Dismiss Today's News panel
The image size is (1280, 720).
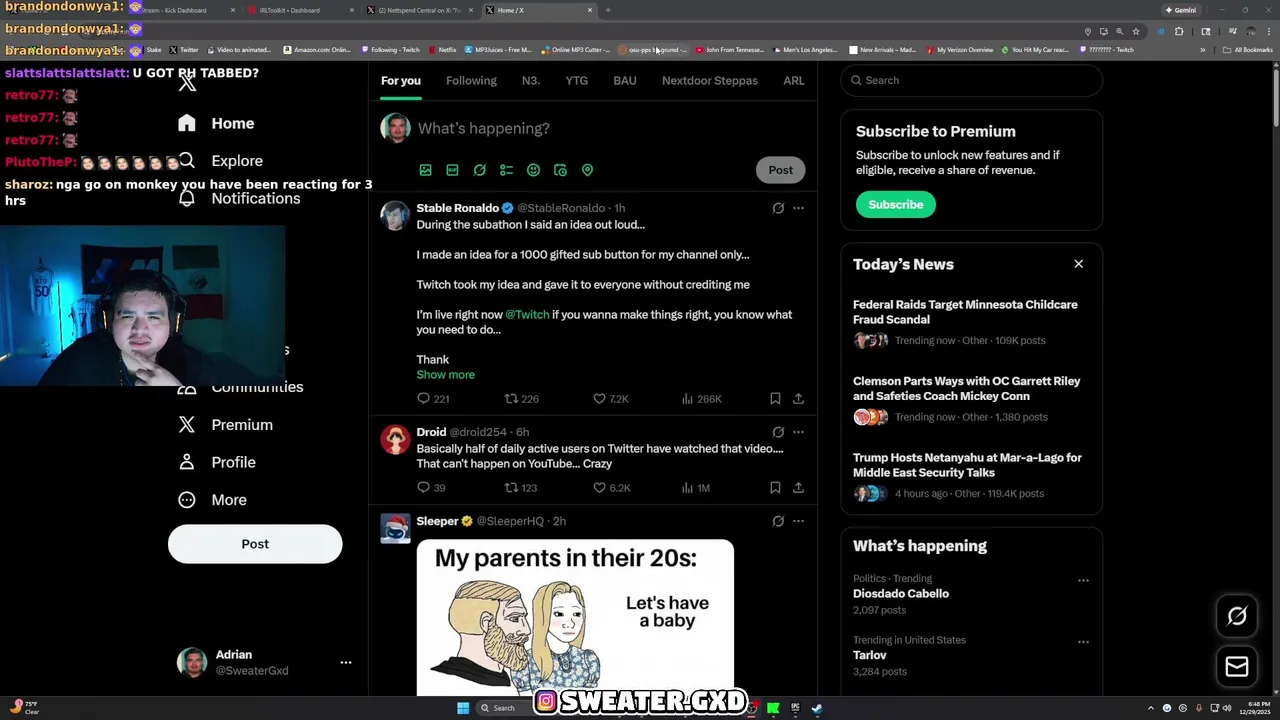pyautogui.click(x=1078, y=264)
